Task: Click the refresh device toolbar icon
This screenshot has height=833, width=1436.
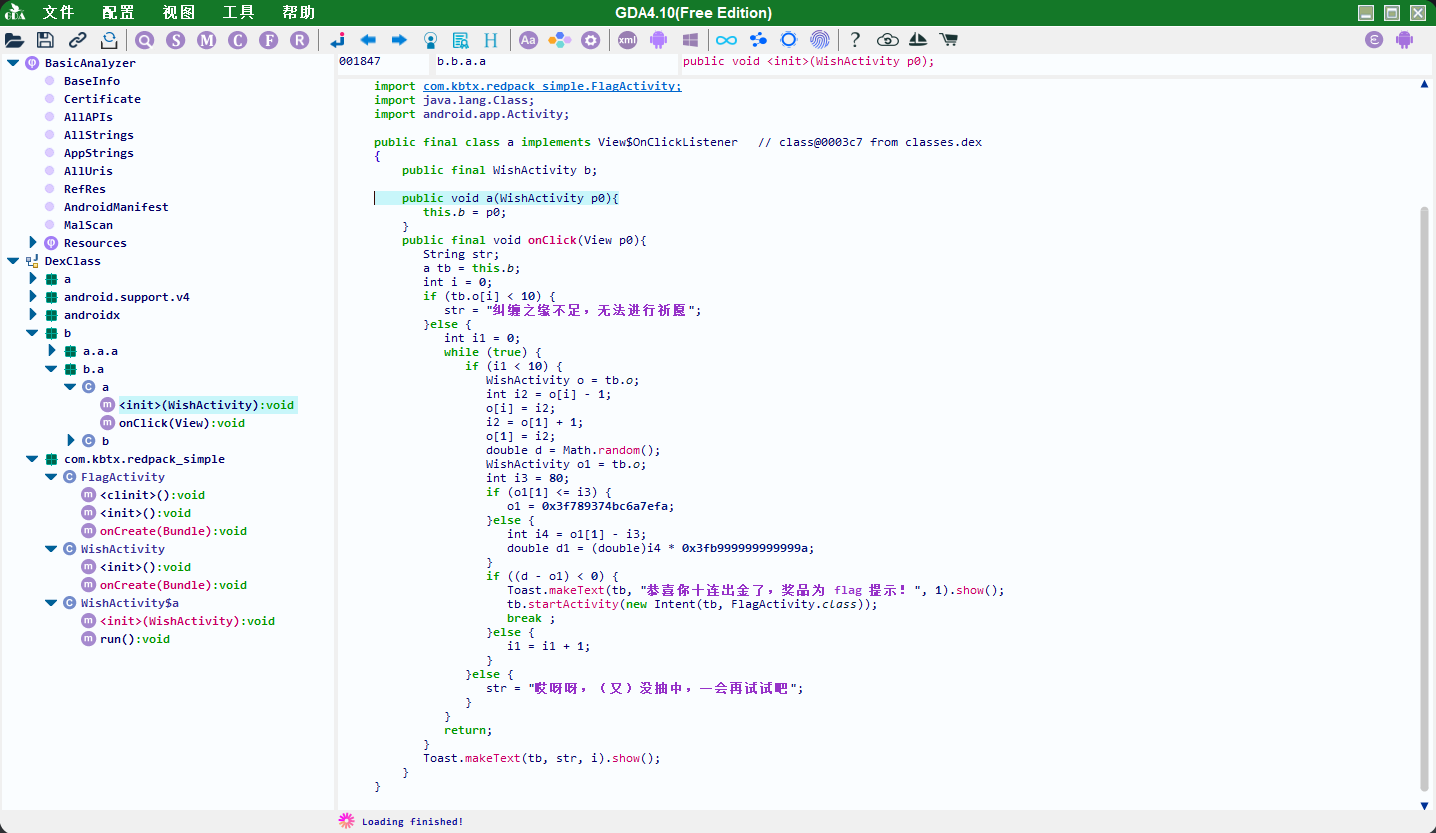Action: tap(109, 40)
